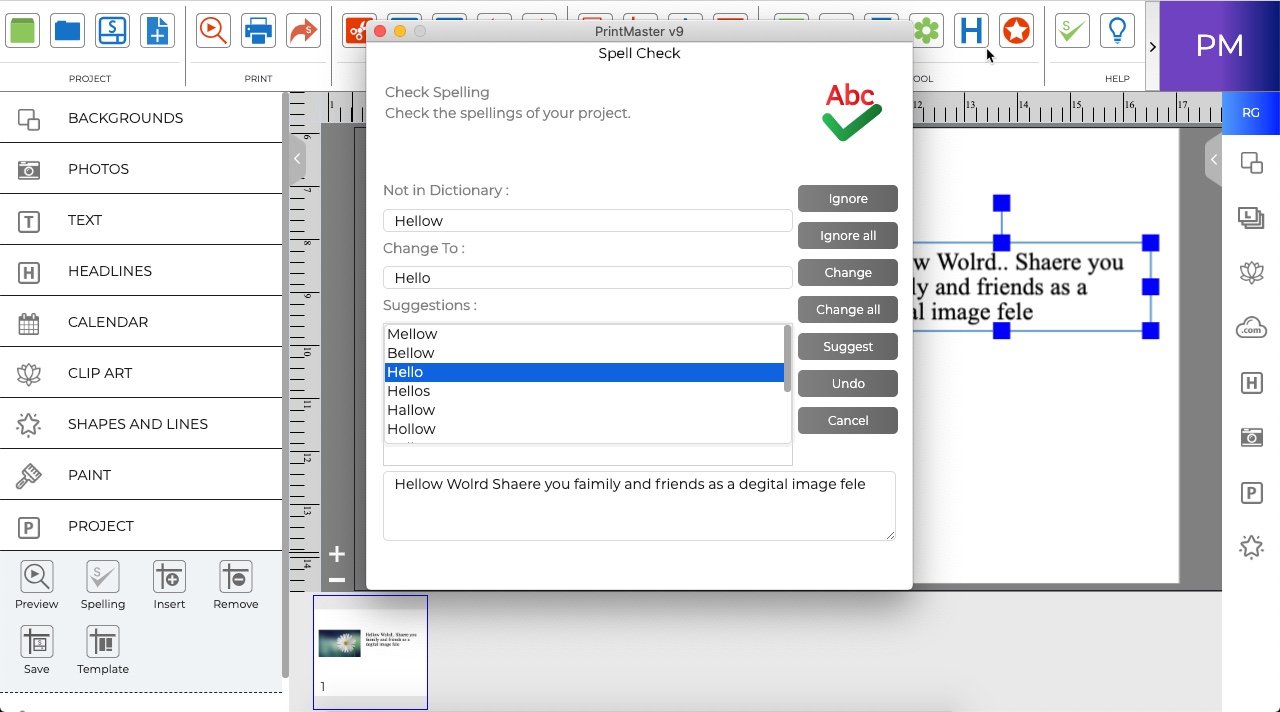Open the camera Photos icon in right sidebar
1280x712 pixels.
coord(1251,437)
